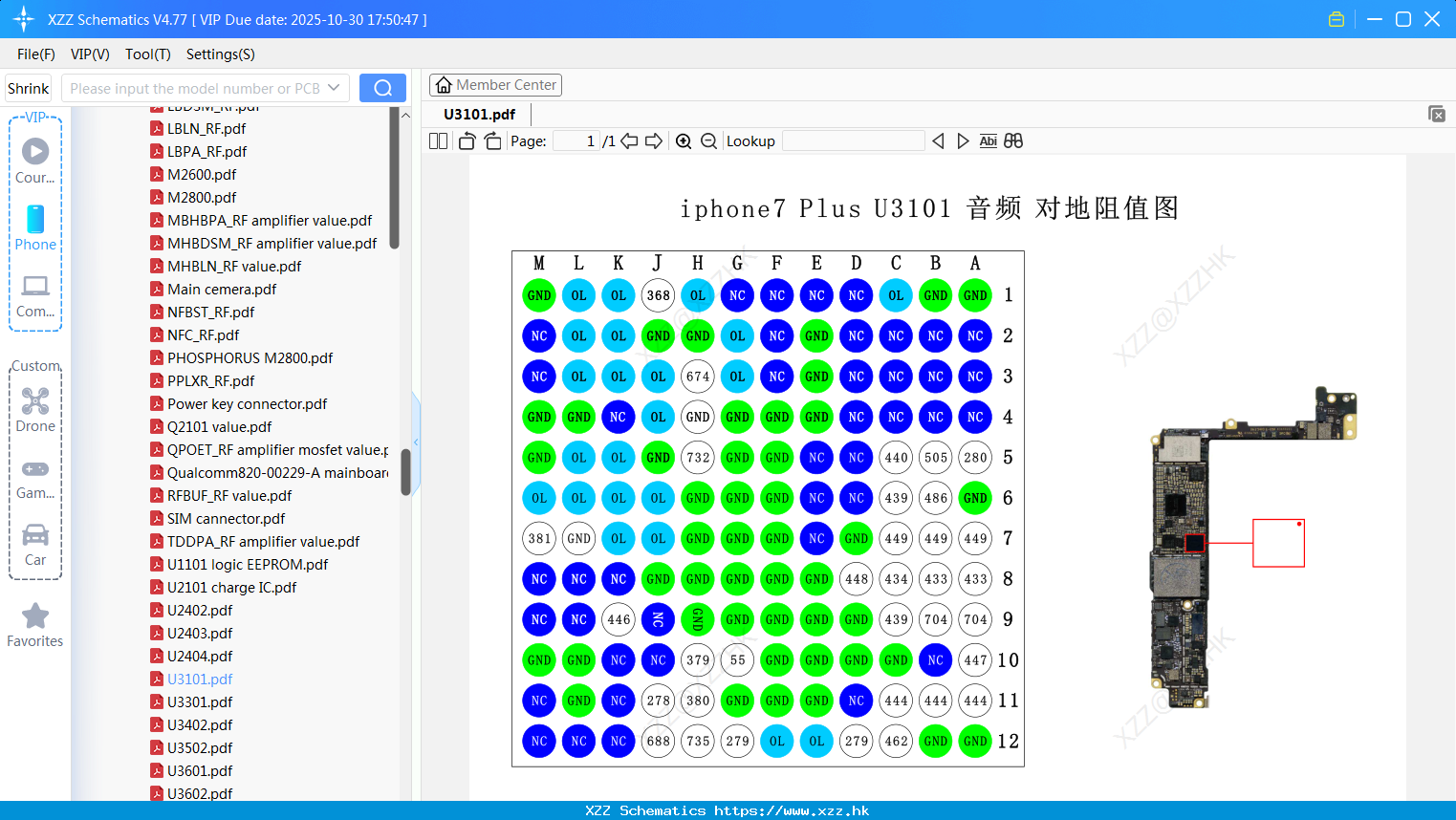Screen dimensions: 1456x820
Task: Select the U3101.pdf document tab
Action: tap(480, 115)
